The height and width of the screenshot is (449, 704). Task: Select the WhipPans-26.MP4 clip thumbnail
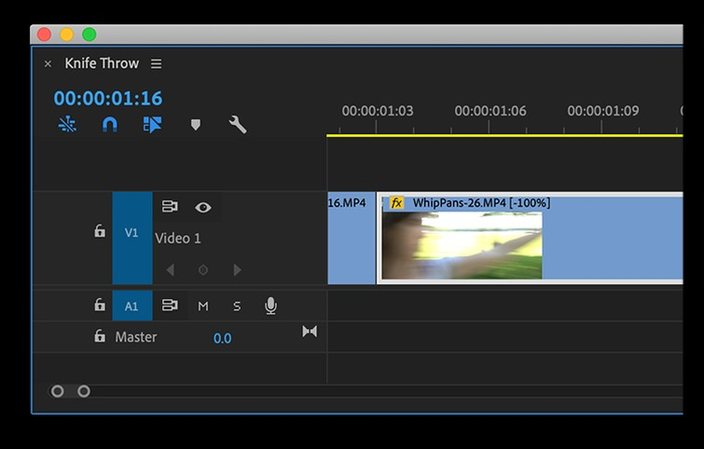462,245
